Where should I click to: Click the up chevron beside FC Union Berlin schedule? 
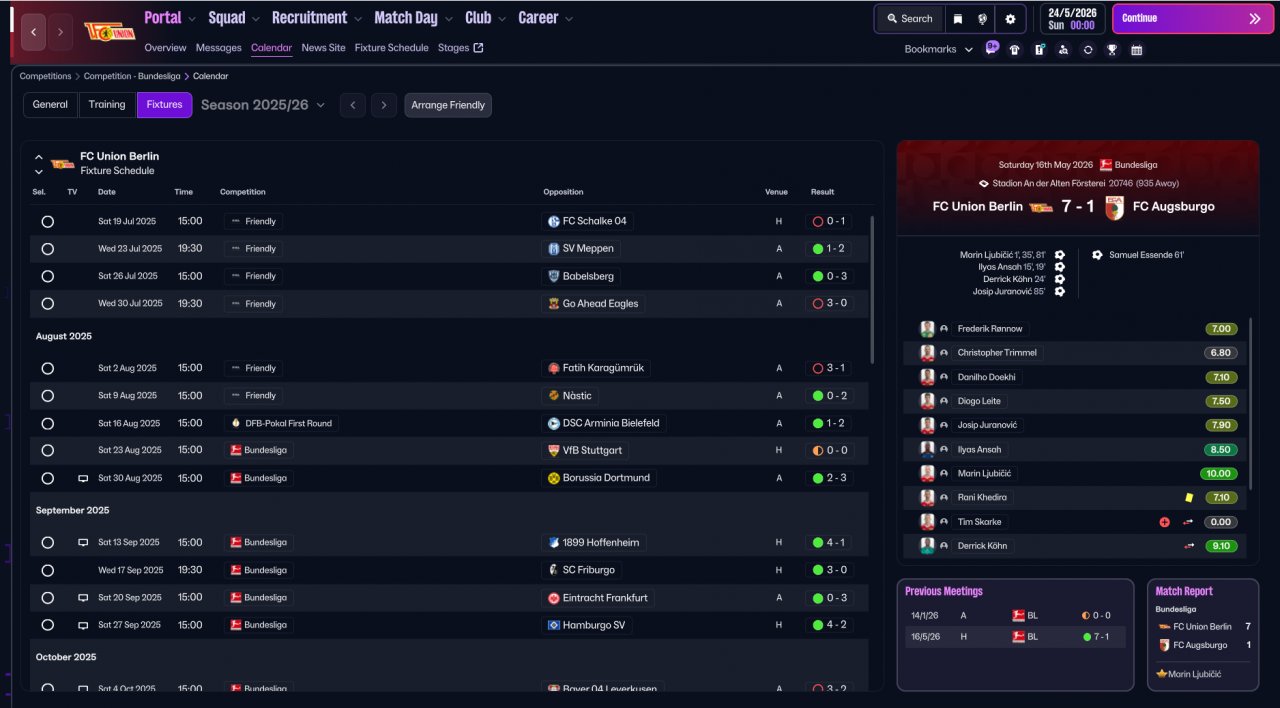39,157
